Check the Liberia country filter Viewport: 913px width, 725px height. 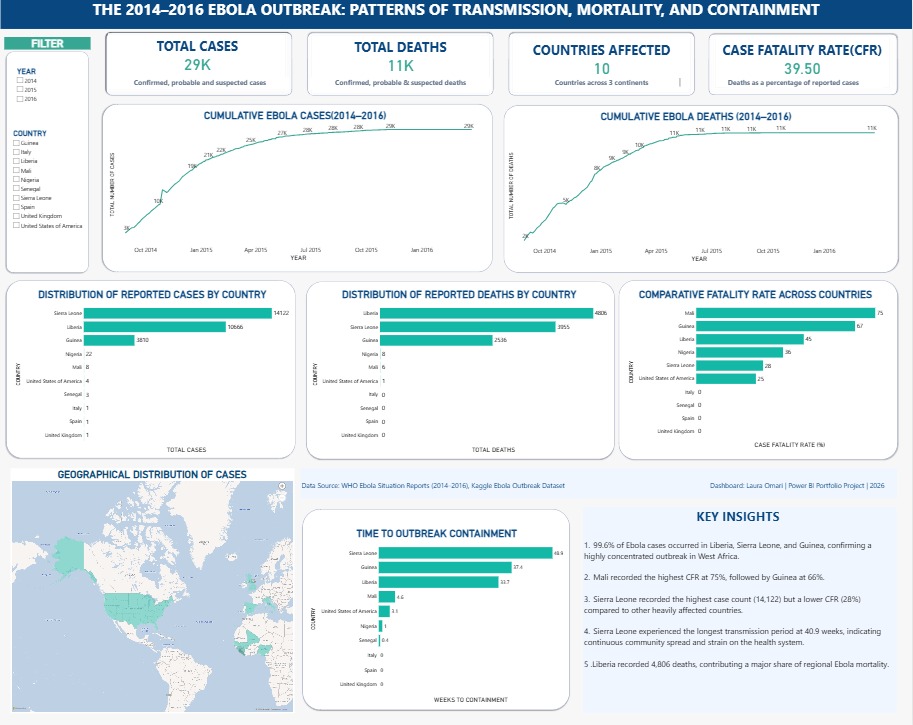tap(16, 161)
